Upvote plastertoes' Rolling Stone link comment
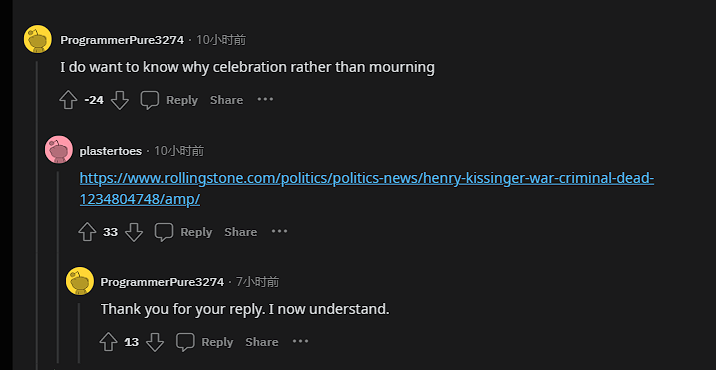 click(x=87, y=232)
